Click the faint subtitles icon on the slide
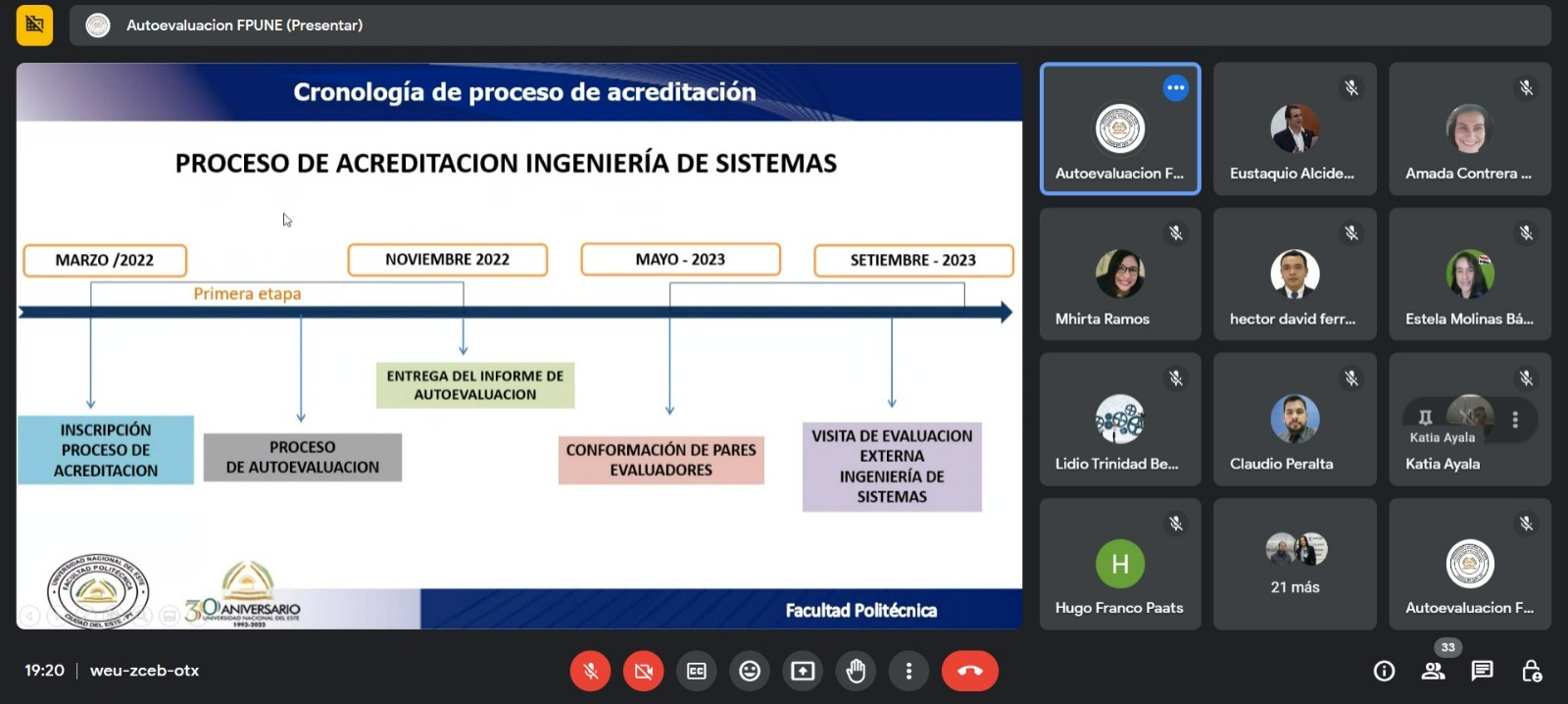The image size is (1568, 704). coord(170,615)
